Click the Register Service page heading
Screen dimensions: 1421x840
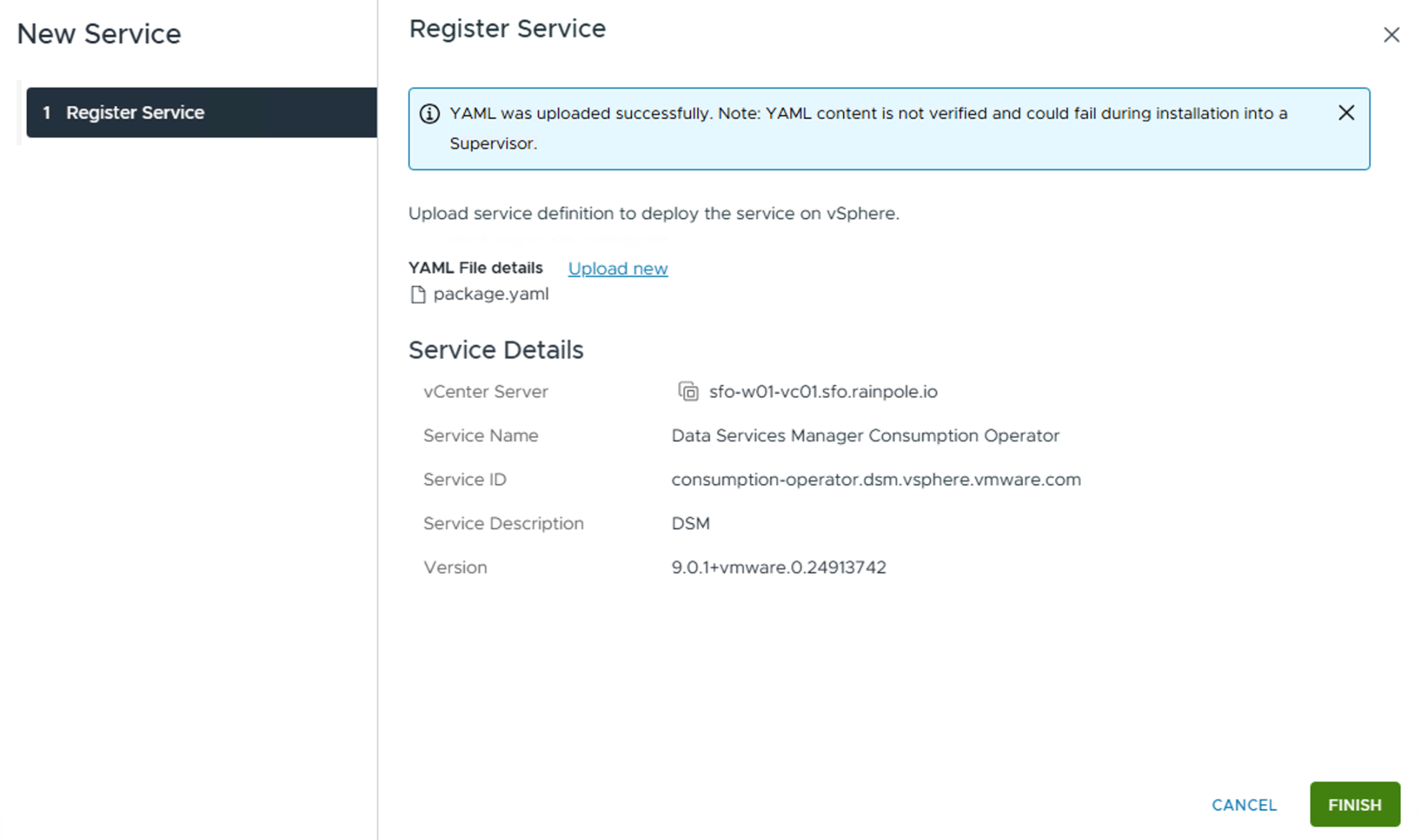pos(507,29)
